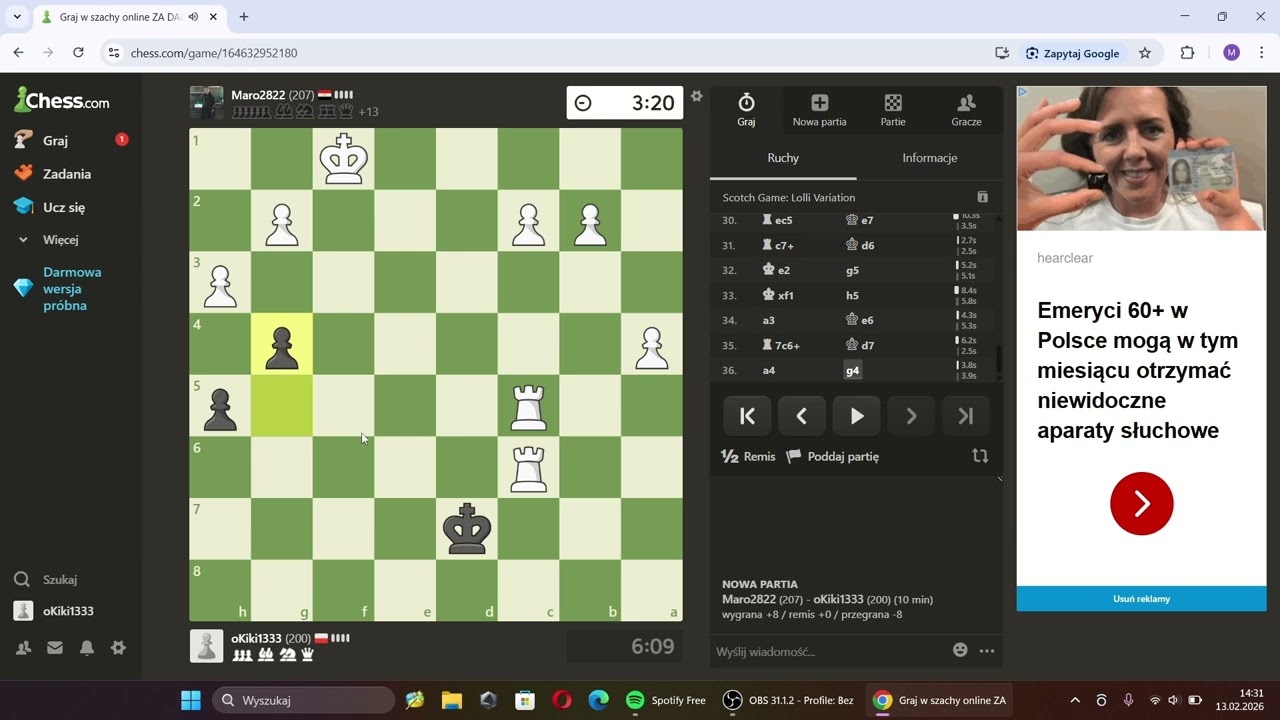Open oKiki1333 profile in sidebar
The image size is (1280, 720).
68,611
